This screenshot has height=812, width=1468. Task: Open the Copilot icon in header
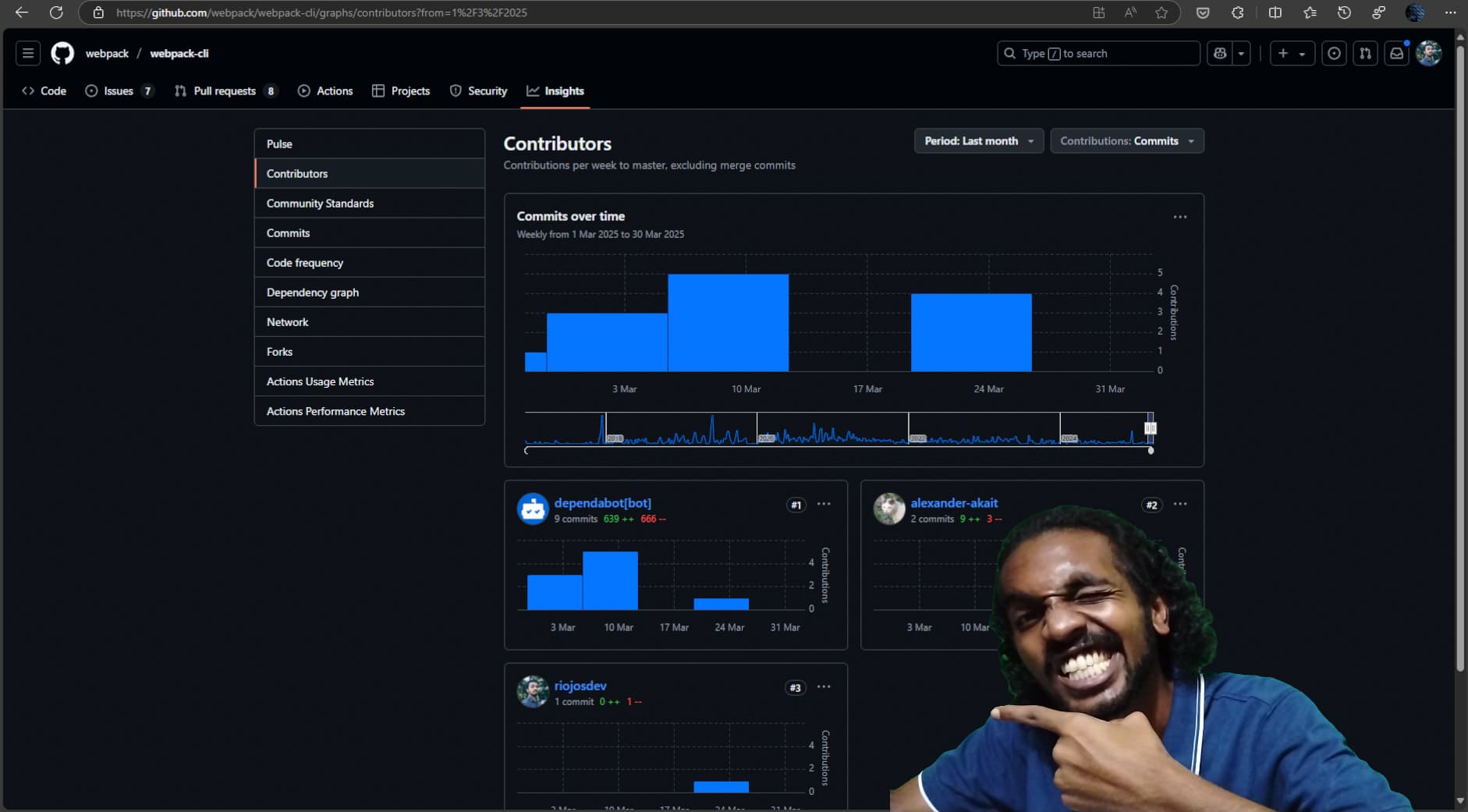click(1220, 53)
